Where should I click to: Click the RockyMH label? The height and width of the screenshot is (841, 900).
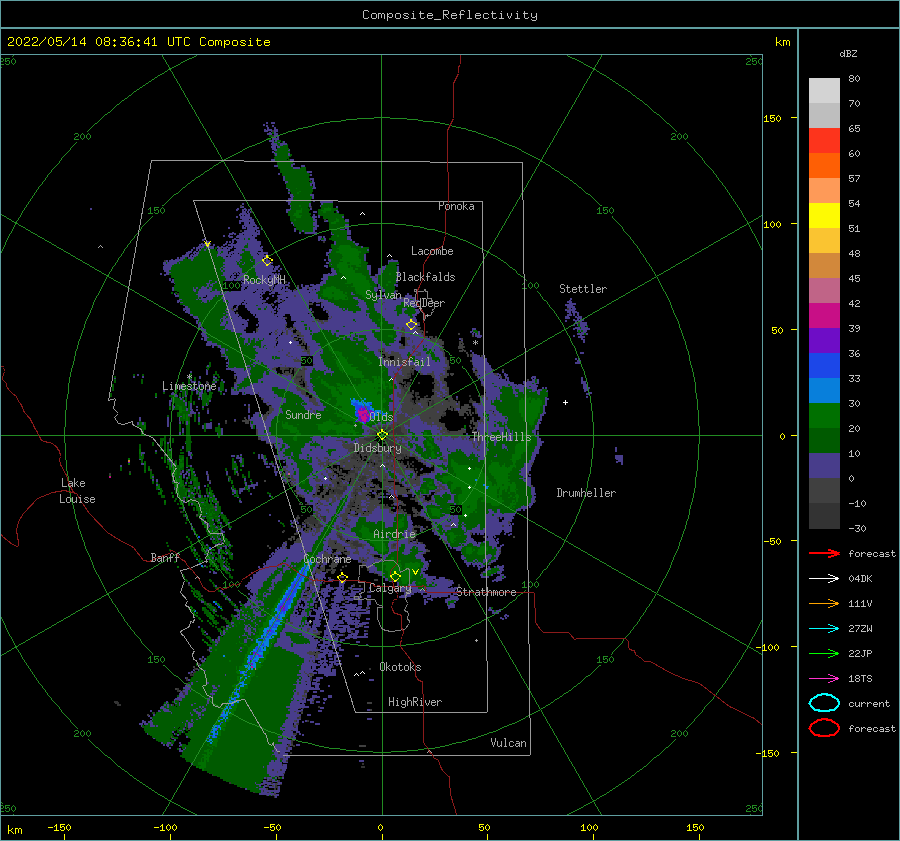264,280
